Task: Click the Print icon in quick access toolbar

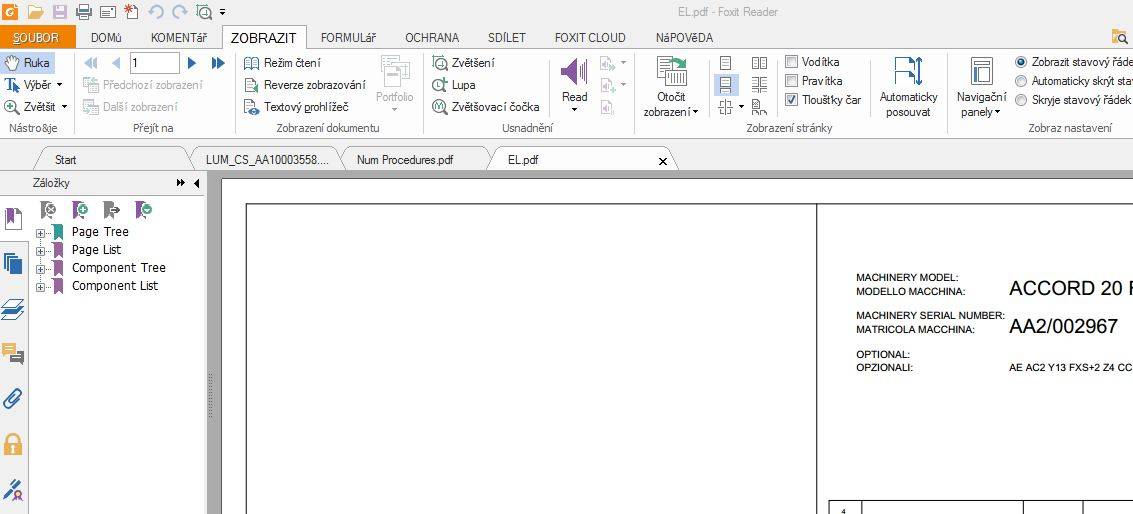Action: (84, 12)
